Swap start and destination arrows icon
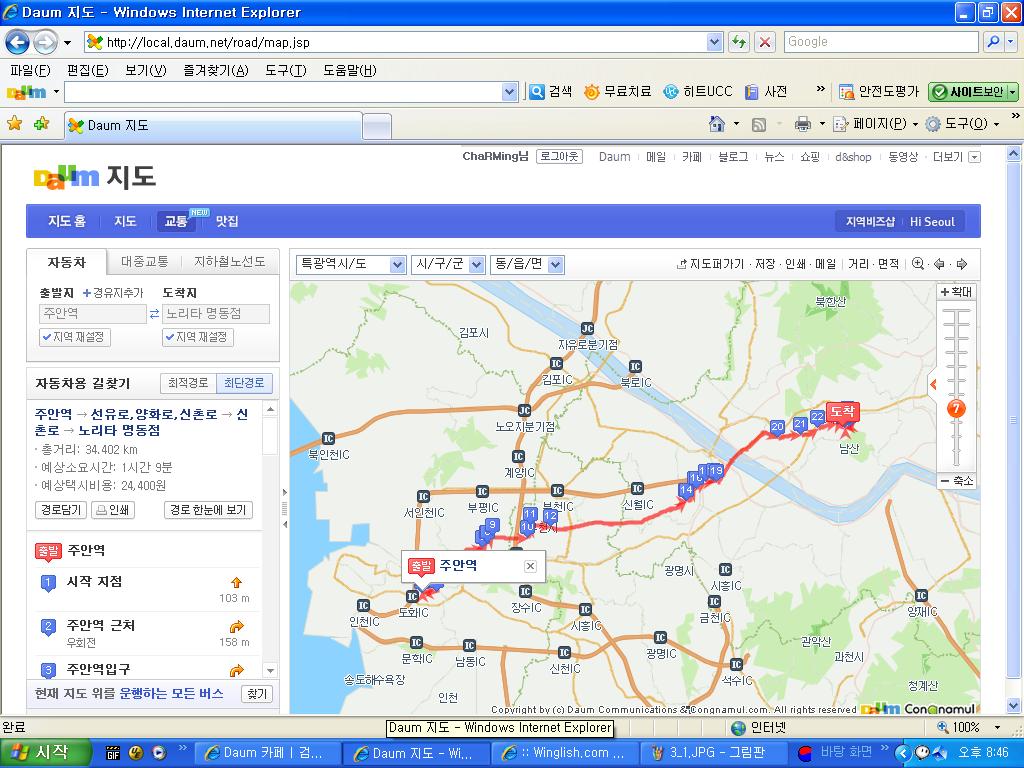The image size is (1024, 768). (x=154, y=314)
